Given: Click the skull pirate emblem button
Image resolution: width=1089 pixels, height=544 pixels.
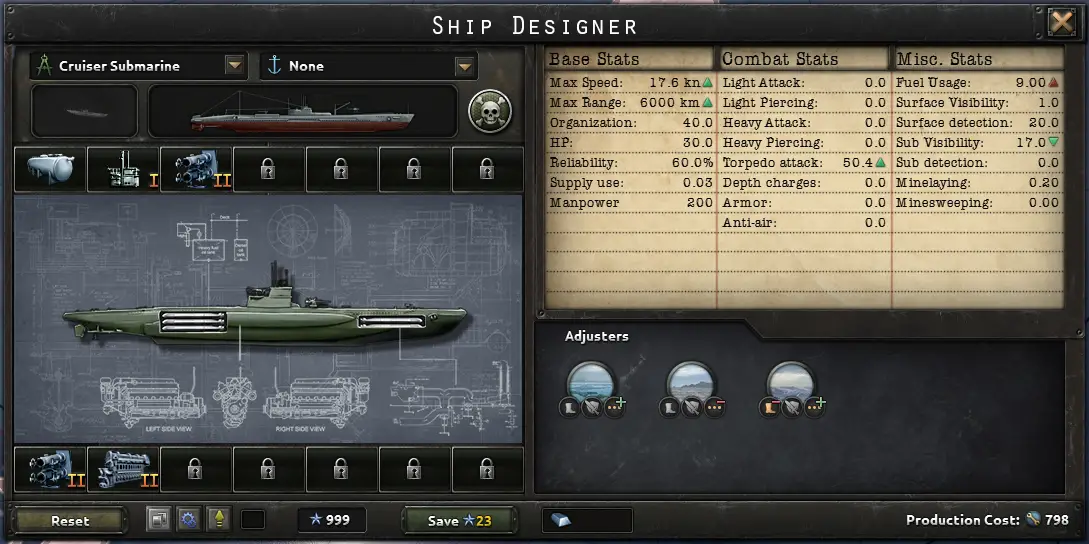Looking at the screenshot, I should (x=490, y=110).
